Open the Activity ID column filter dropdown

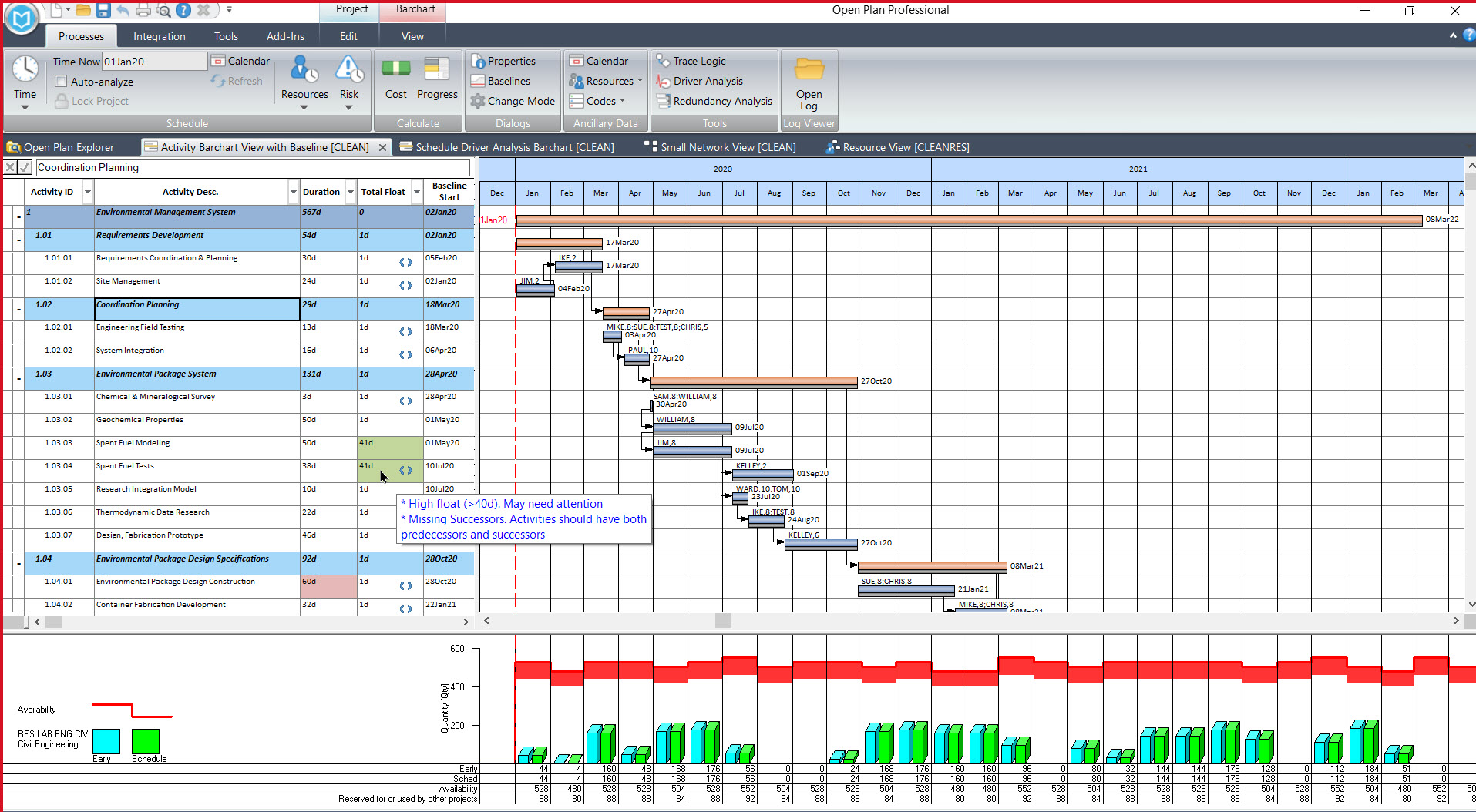[x=88, y=192]
